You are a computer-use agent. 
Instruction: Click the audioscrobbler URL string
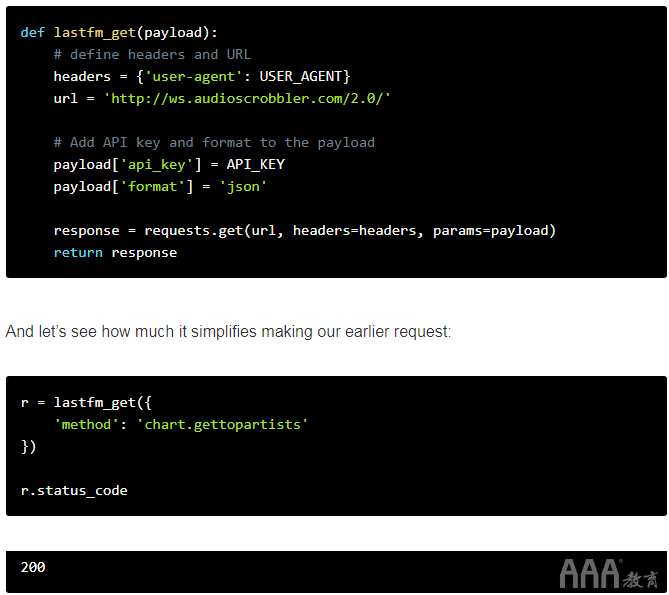coord(247,99)
